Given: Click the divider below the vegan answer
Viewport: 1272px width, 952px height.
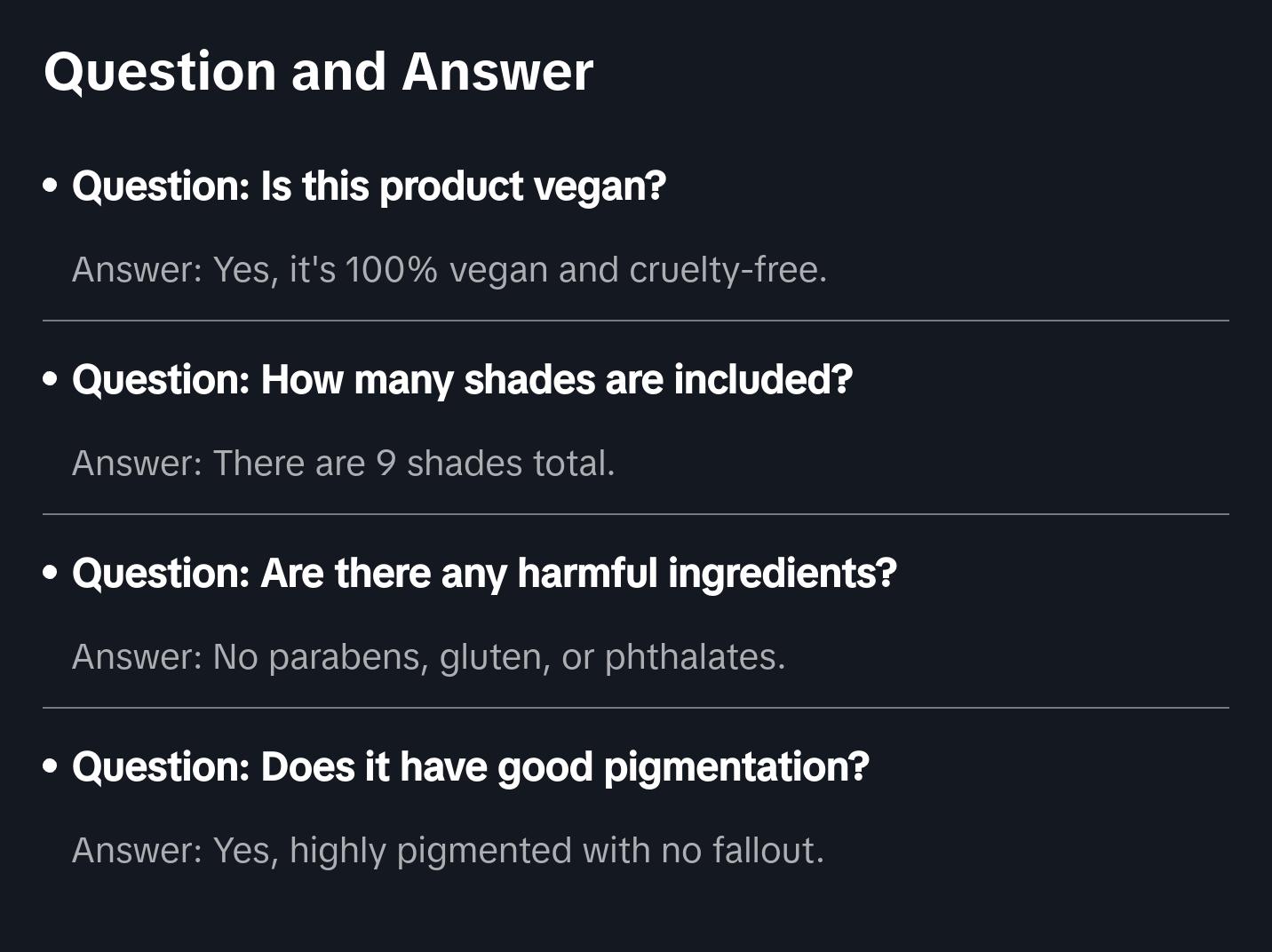Looking at the screenshot, I should click(x=636, y=321).
